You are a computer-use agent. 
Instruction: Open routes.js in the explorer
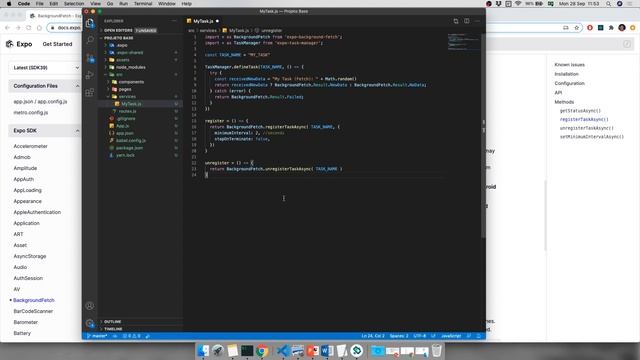[127, 111]
